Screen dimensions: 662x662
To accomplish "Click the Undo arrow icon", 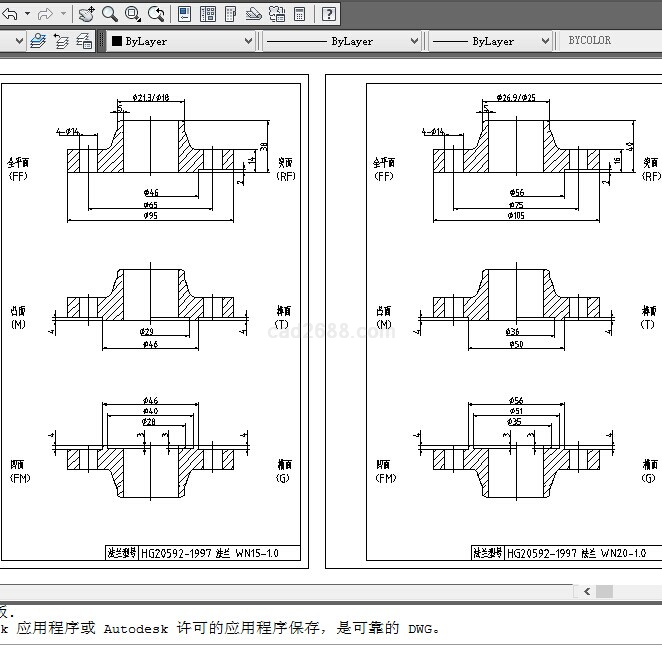I will point(9,14).
